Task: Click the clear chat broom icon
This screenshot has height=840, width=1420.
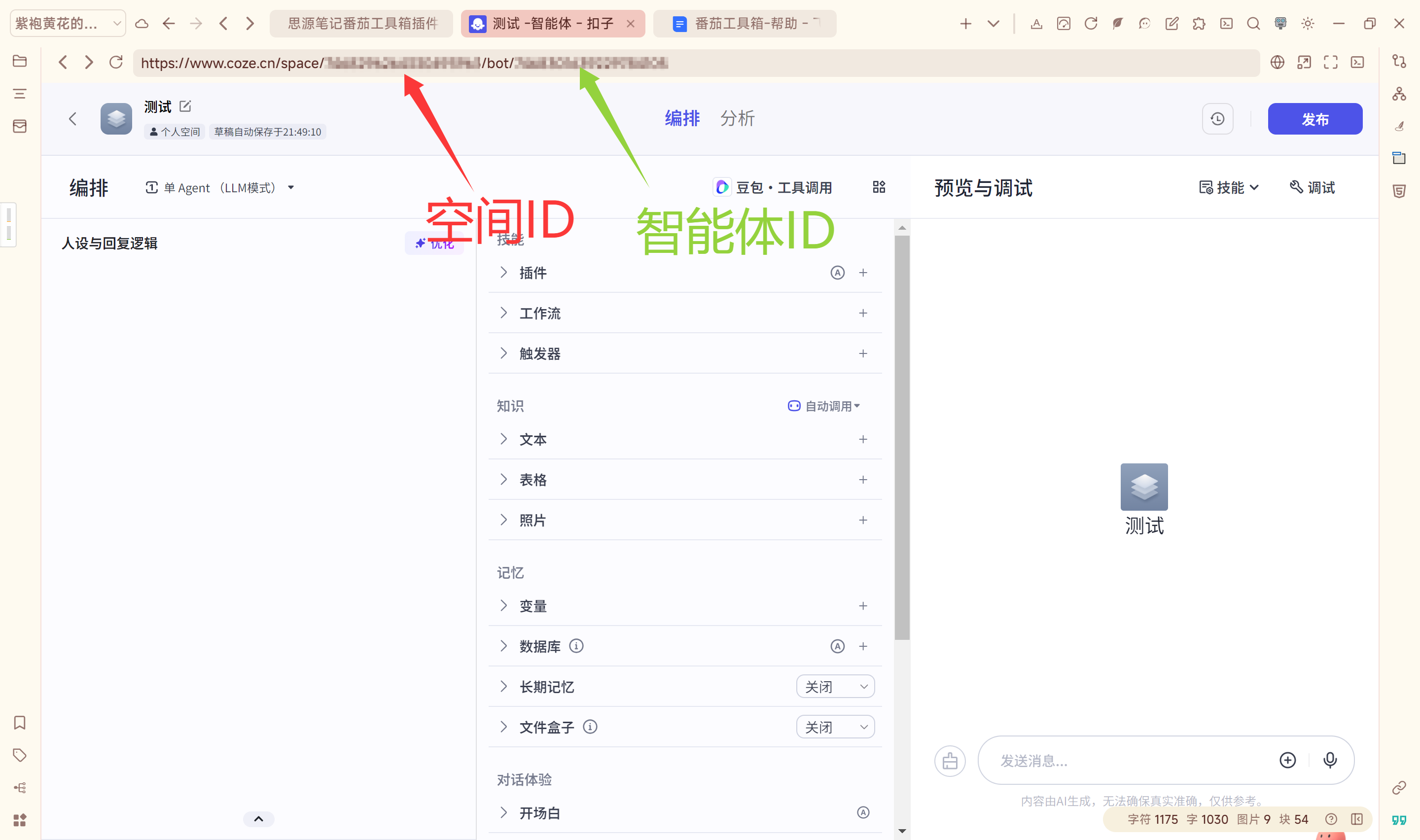Action: point(950,761)
